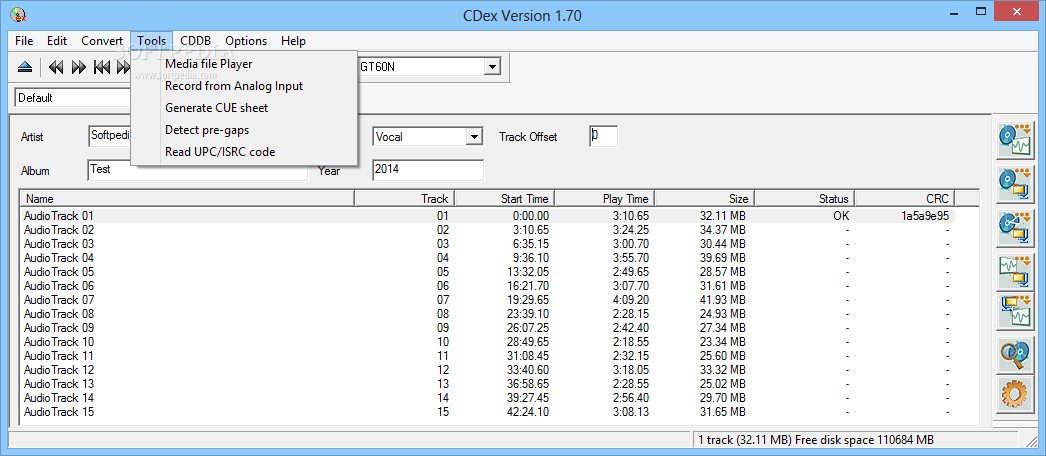Extract CD tracks to WAV files icon
This screenshot has height=456, width=1046.
[1013, 139]
